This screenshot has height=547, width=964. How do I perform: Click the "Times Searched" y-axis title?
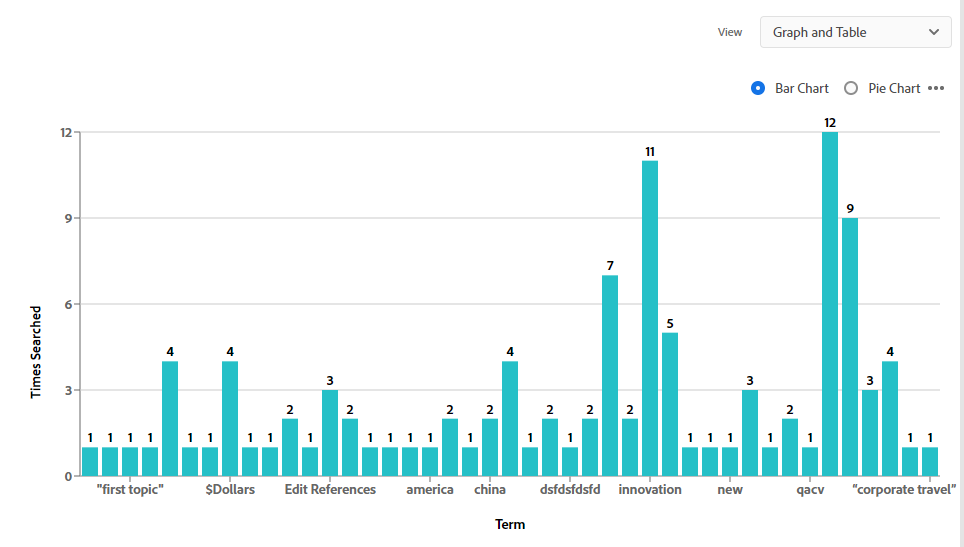36,352
